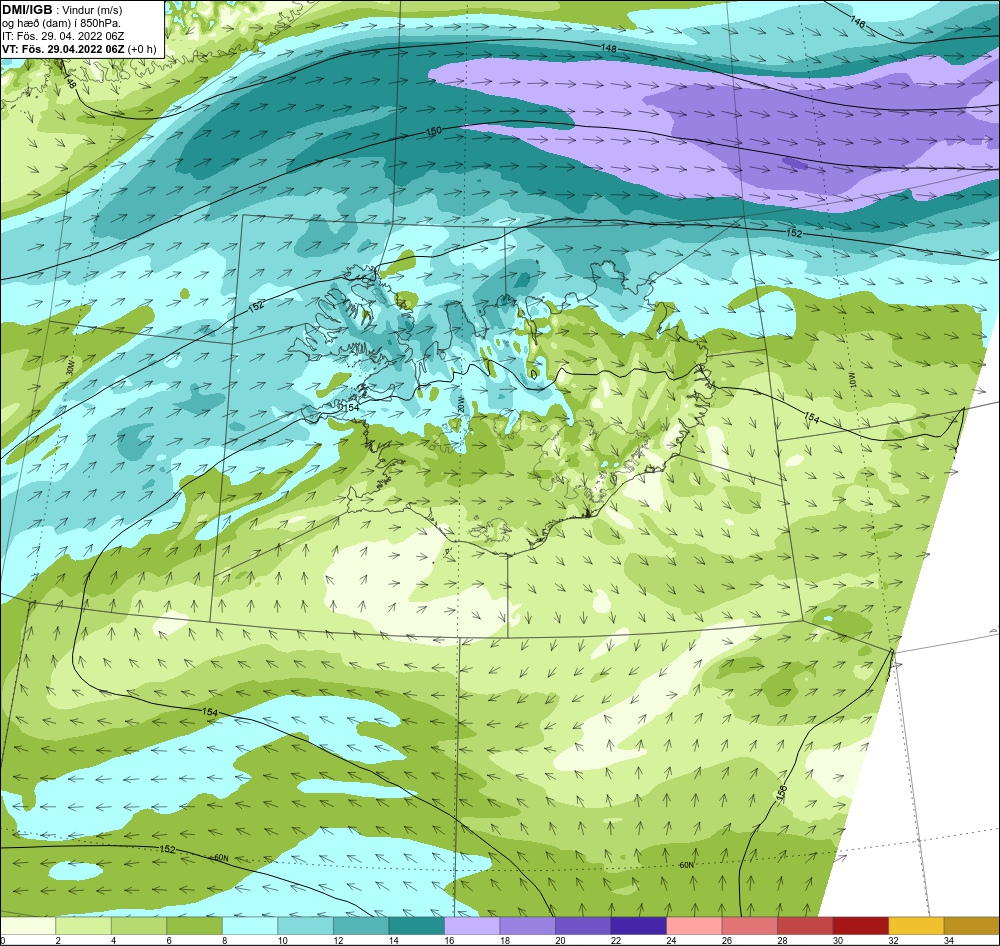1000x946 pixels.
Task: Pick the 22–24 m/s dark indigo swatch
Action: tap(638, 925)
